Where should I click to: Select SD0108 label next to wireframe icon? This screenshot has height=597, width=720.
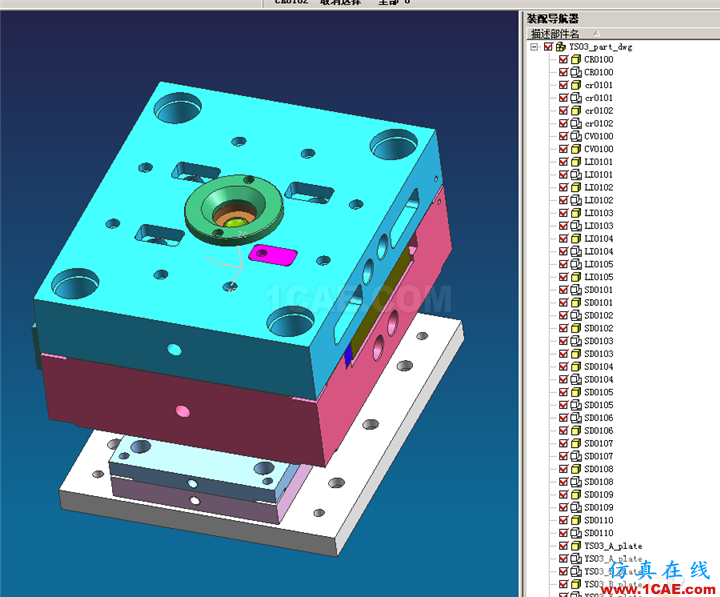[599, 482]
